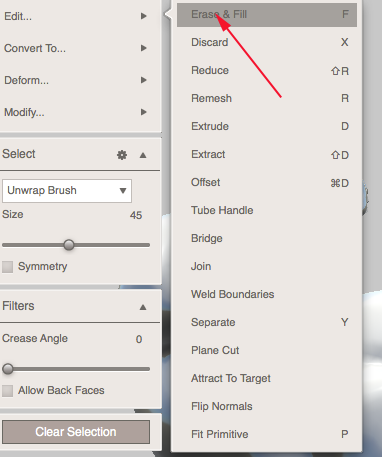Open the Deform... submenu arrow
This screenshot has width=382, height=457.
pos(144,80)
